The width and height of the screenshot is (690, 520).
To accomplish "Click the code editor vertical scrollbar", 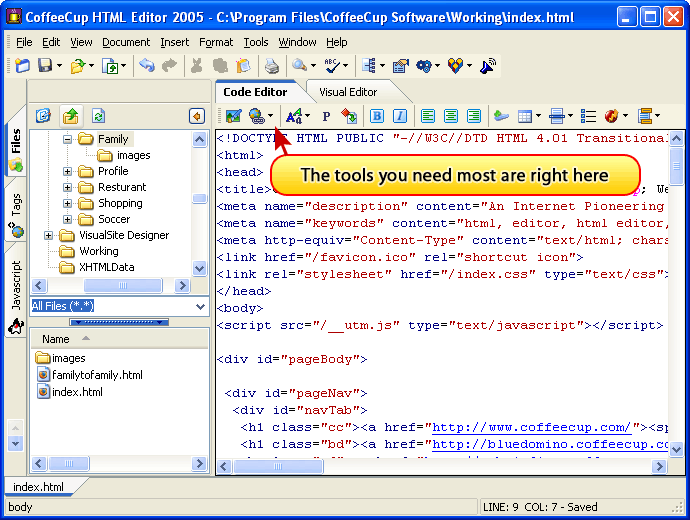I will [x=676, y=300].
